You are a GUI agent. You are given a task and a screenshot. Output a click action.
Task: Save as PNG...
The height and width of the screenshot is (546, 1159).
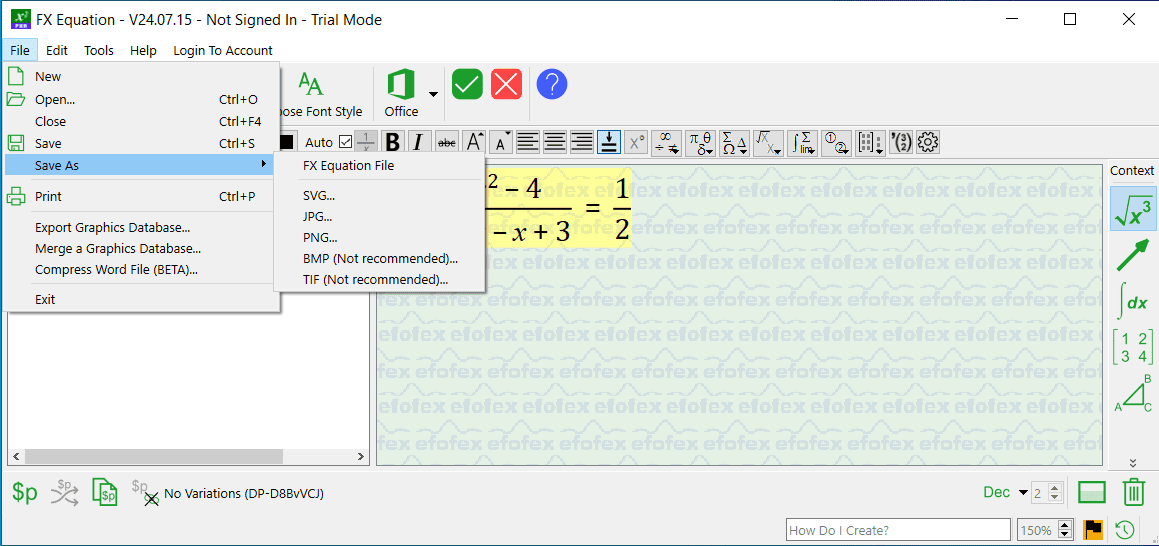(379, 238)
